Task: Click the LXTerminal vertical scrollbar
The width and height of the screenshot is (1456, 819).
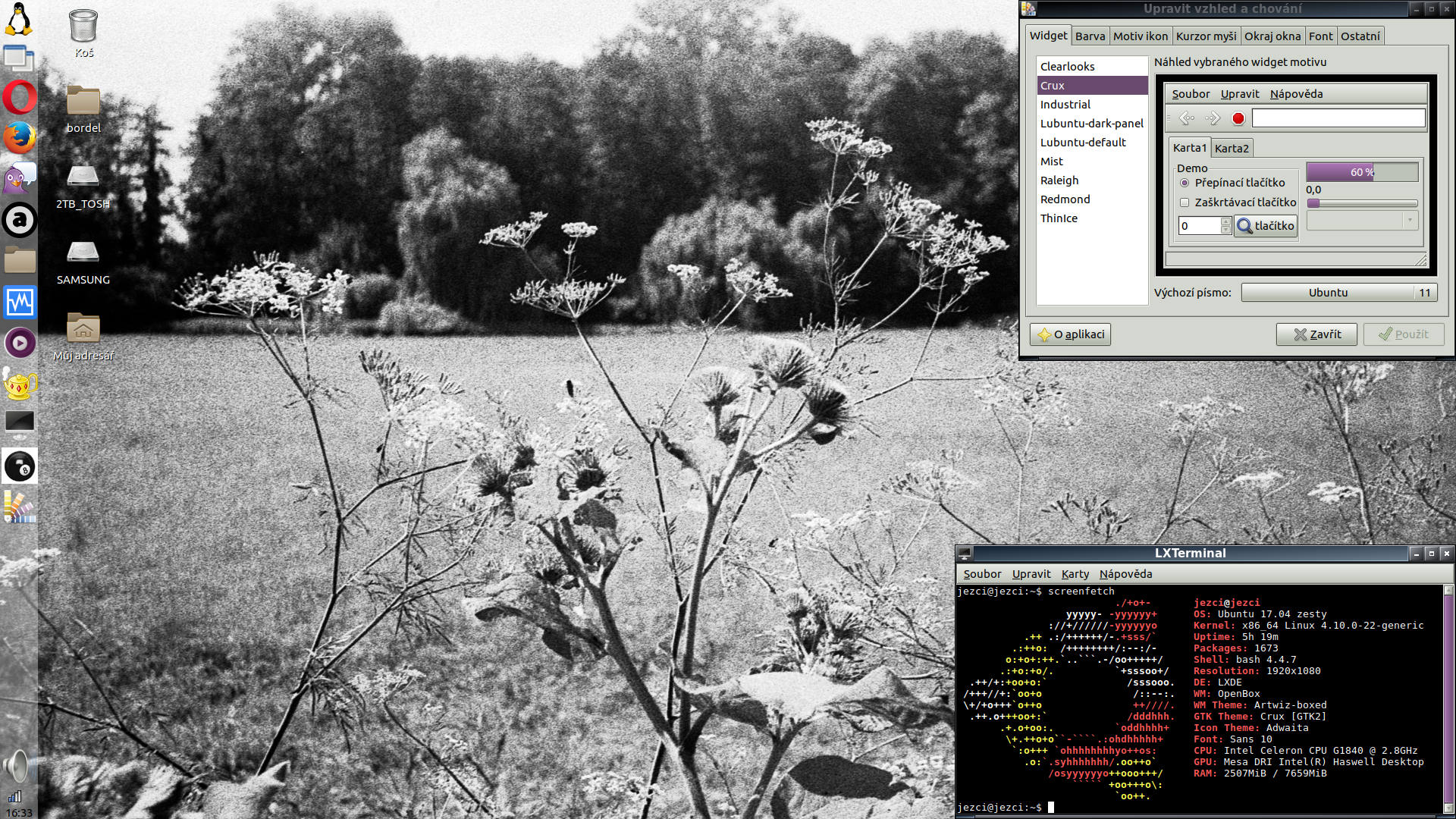Action: coord(1448,698)
